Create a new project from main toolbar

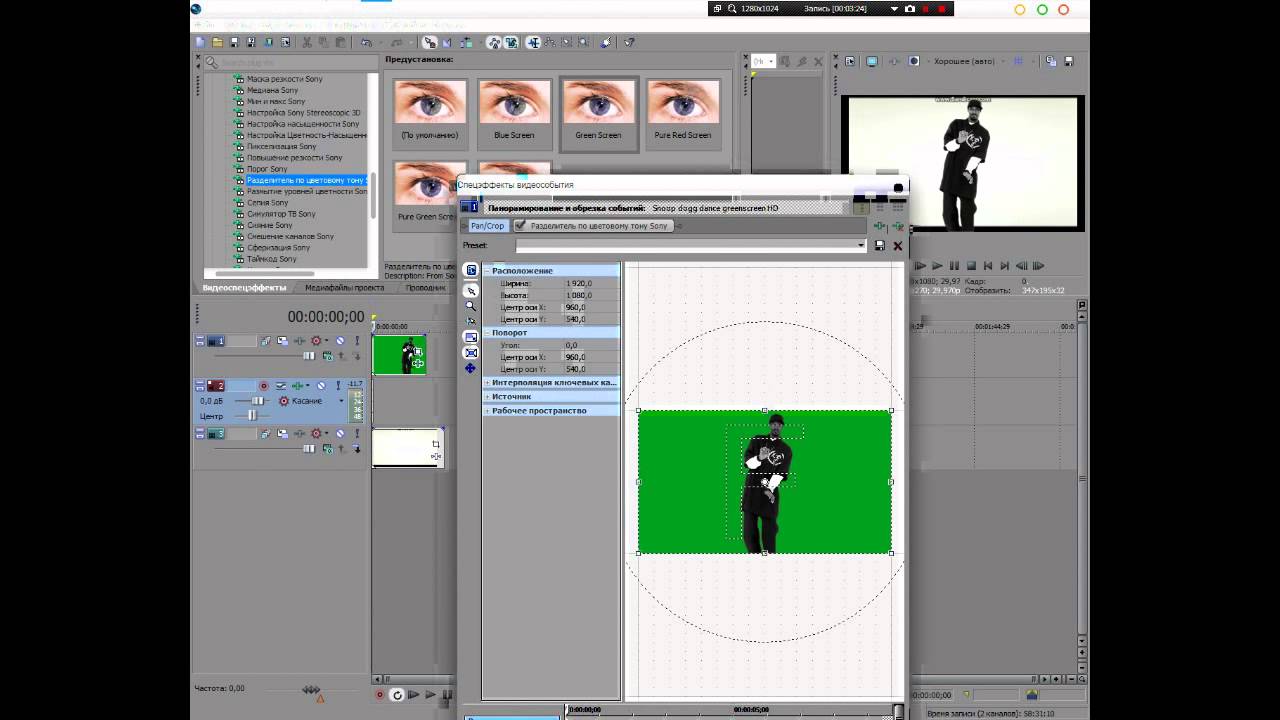click(x=200, y=43)
